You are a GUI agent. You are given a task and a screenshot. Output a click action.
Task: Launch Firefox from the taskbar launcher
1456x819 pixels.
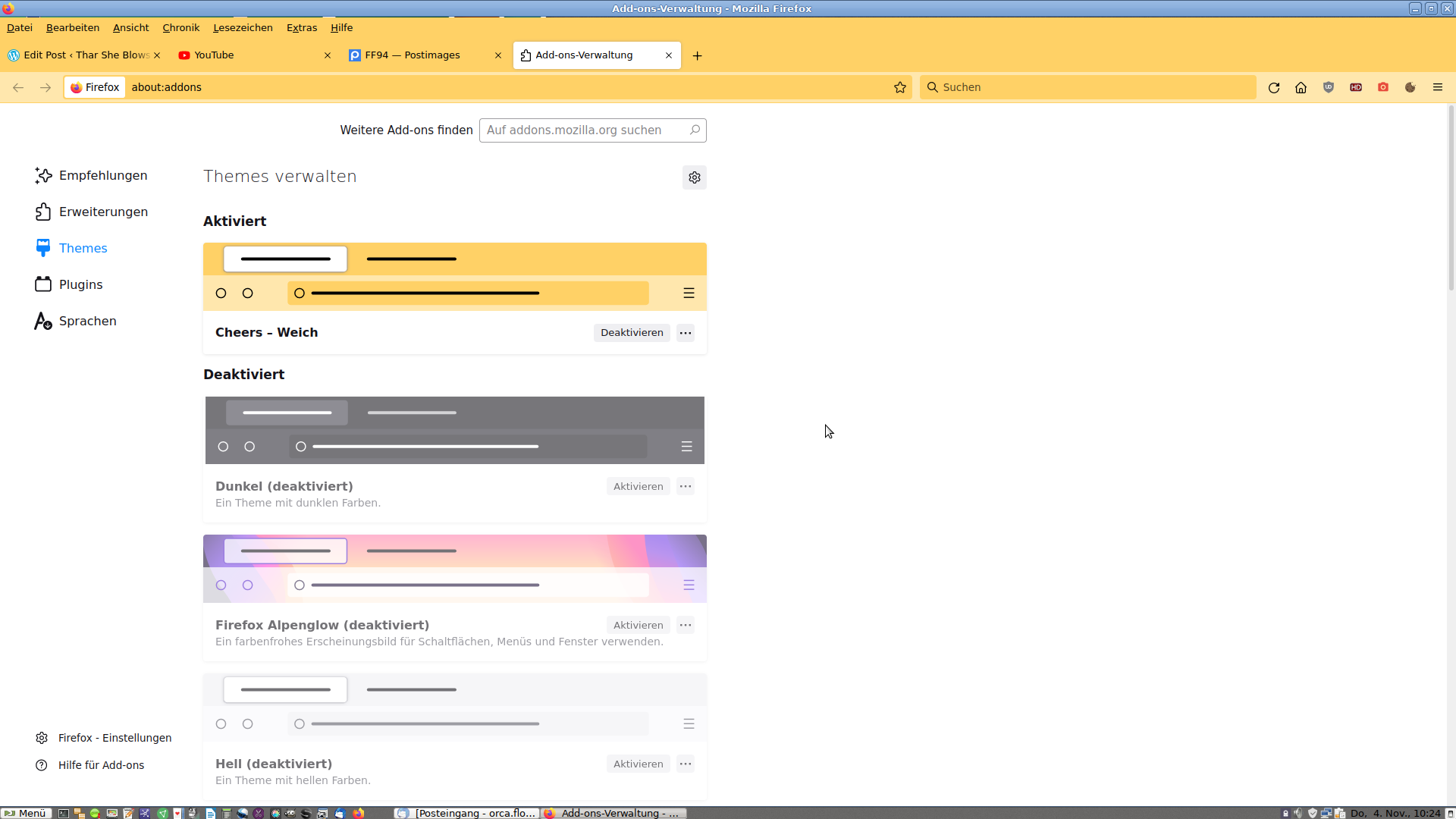click(x=358, y=813)
